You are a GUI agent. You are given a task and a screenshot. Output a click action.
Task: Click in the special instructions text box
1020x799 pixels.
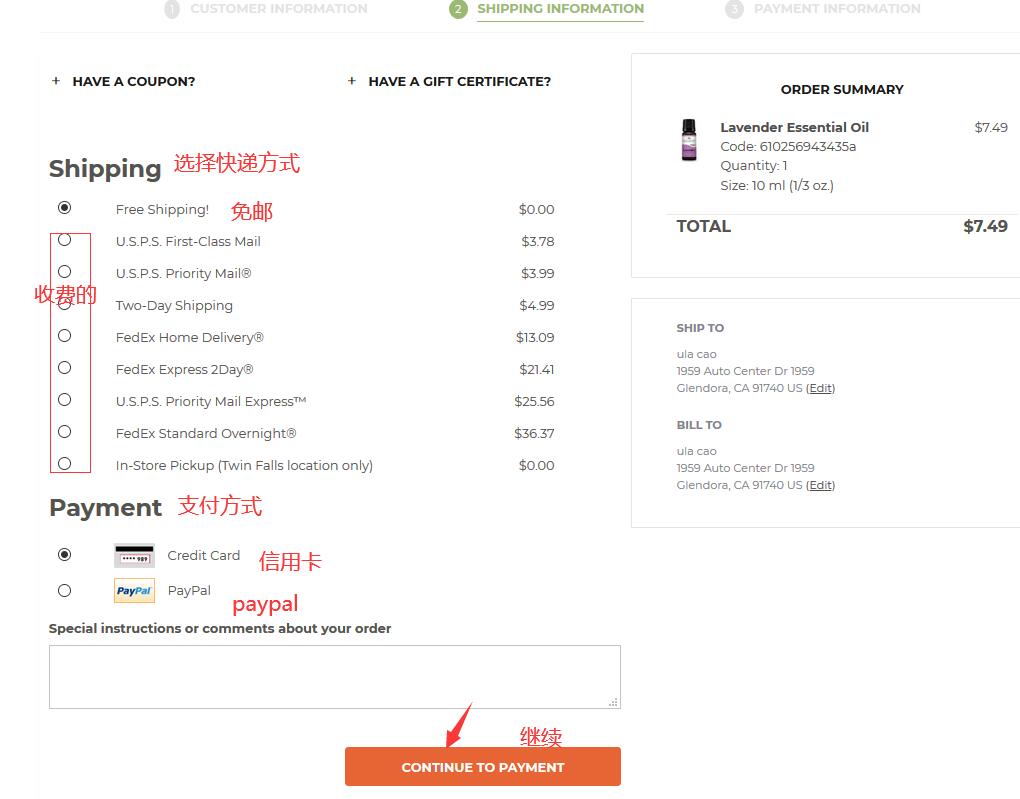[x=335, y=677]
